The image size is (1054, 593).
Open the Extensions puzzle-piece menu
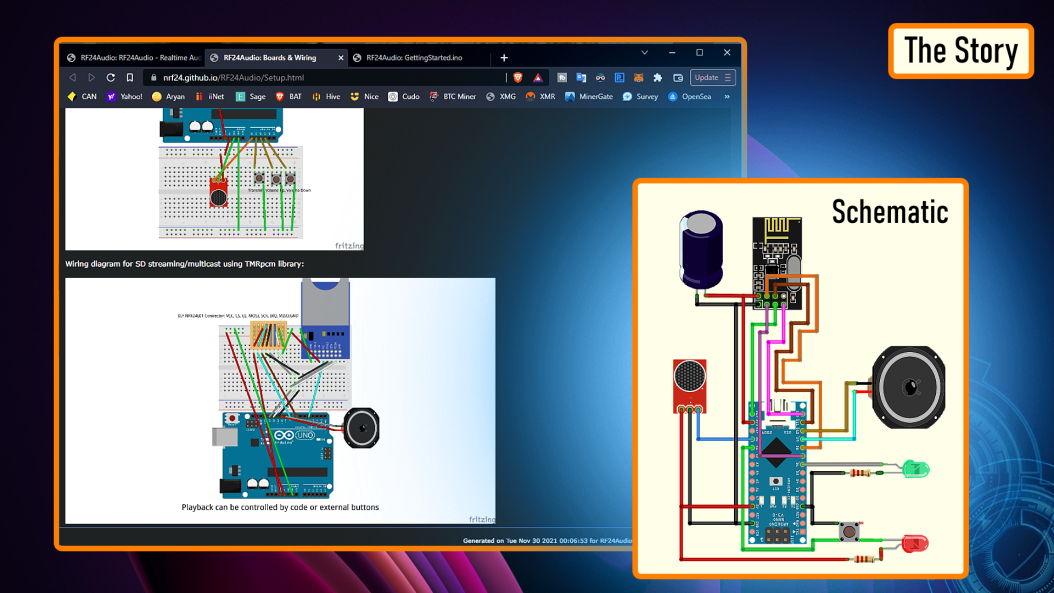(x=658, y=77)
